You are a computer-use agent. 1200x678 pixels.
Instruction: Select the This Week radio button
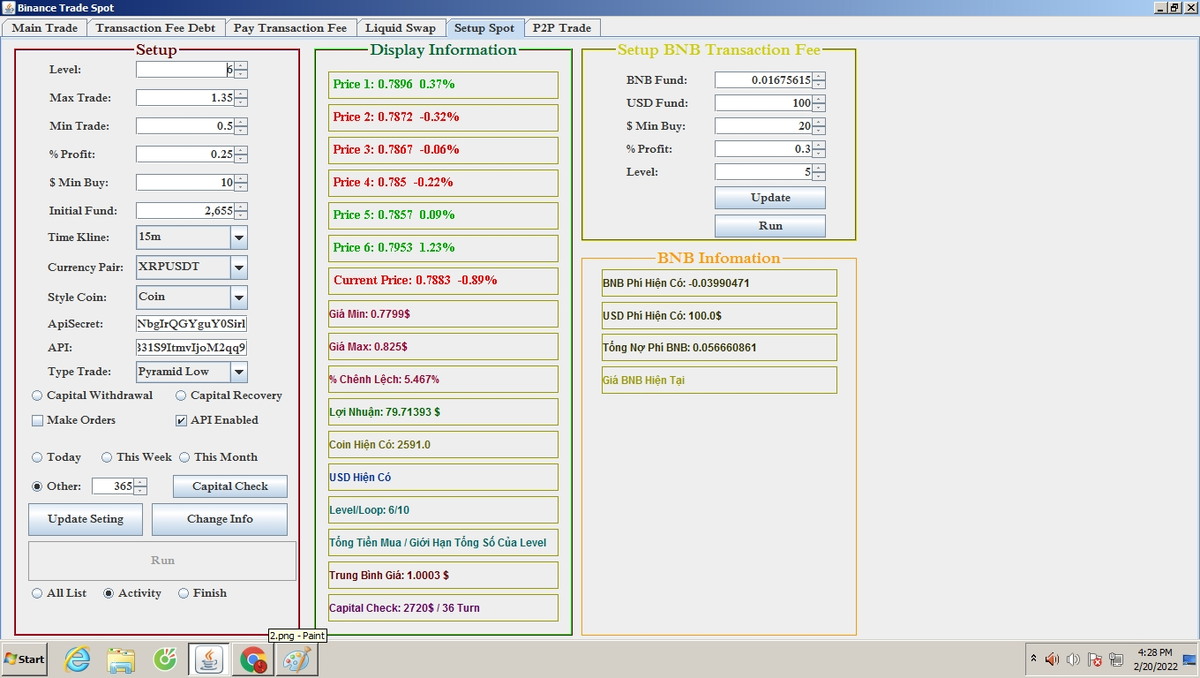(106, 457)
